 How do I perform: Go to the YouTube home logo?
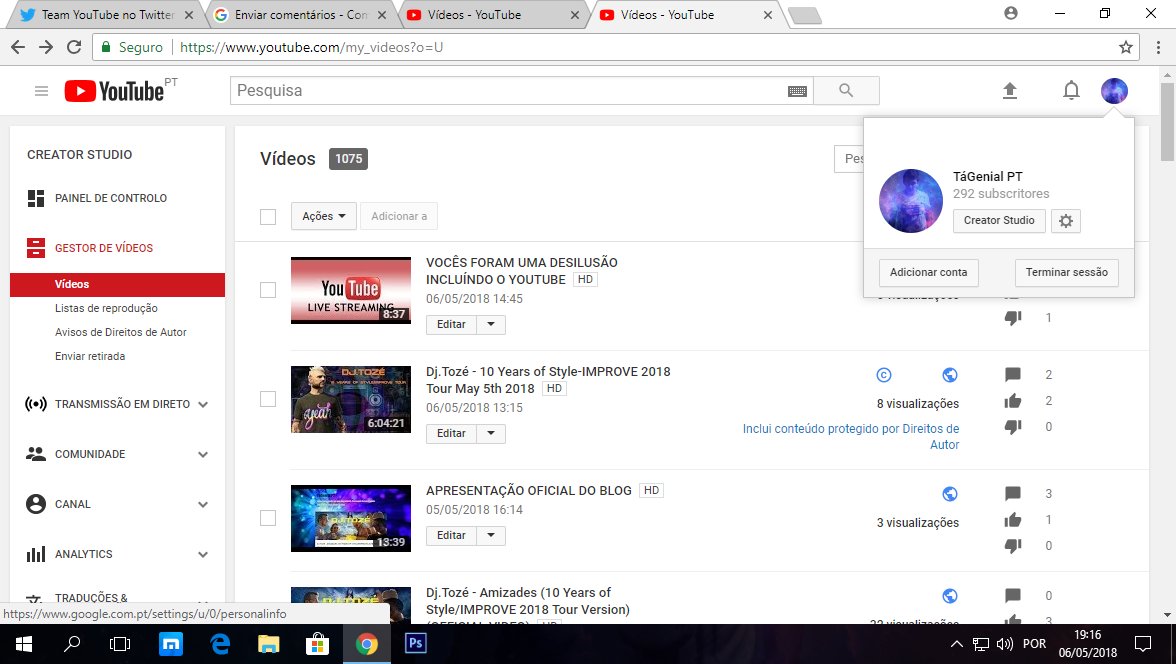point(115,91)
